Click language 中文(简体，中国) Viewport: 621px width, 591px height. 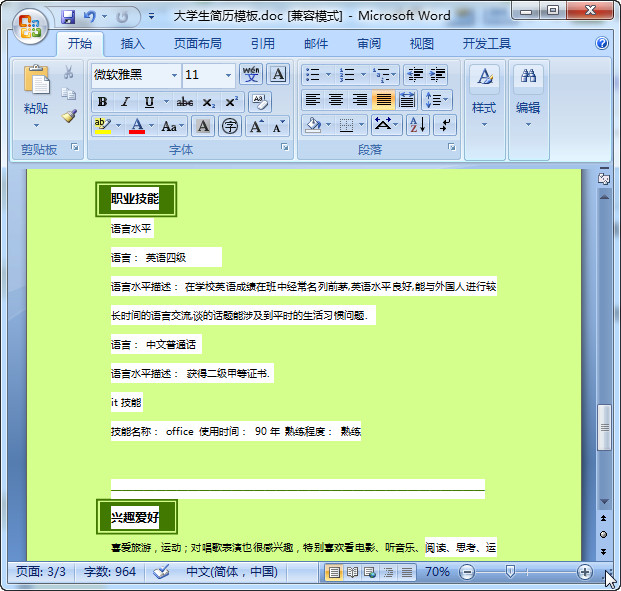point(232,572)
